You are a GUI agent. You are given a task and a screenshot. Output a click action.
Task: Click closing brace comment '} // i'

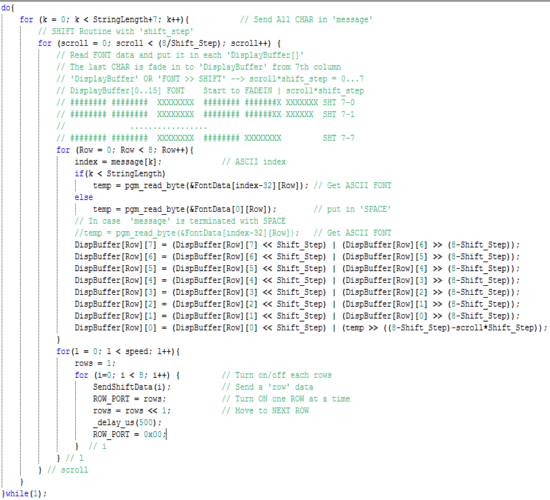[x=90, y=447]
